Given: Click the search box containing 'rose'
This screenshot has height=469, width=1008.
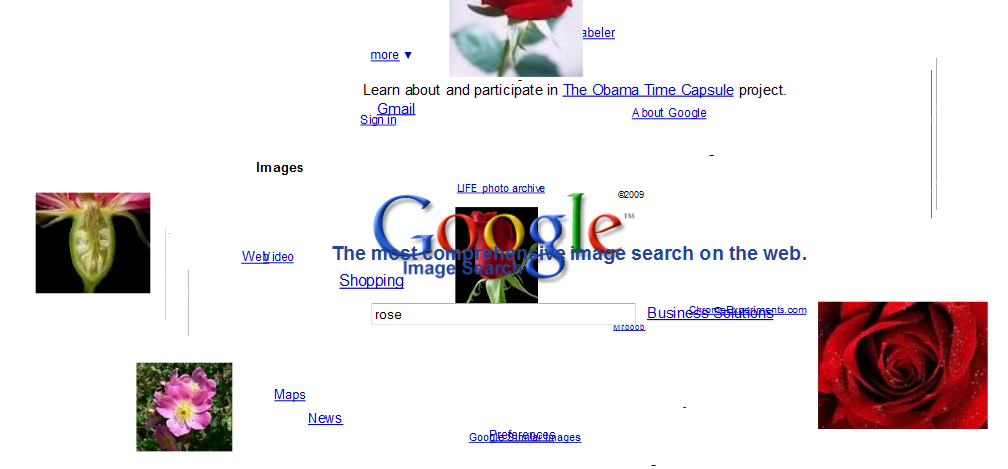Looking at the screenshot, I should pos(503,314).
